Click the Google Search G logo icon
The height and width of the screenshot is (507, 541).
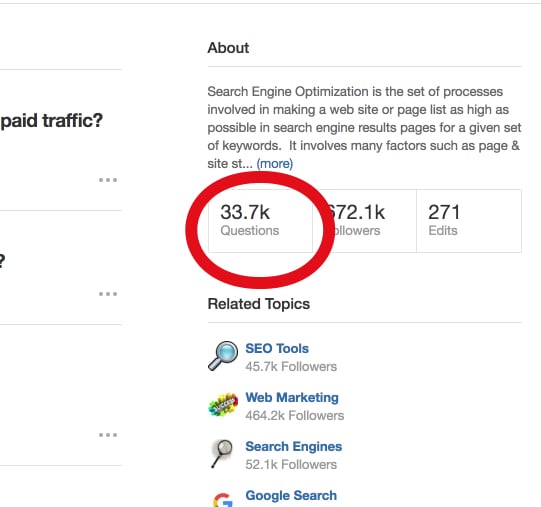[223, 500]
